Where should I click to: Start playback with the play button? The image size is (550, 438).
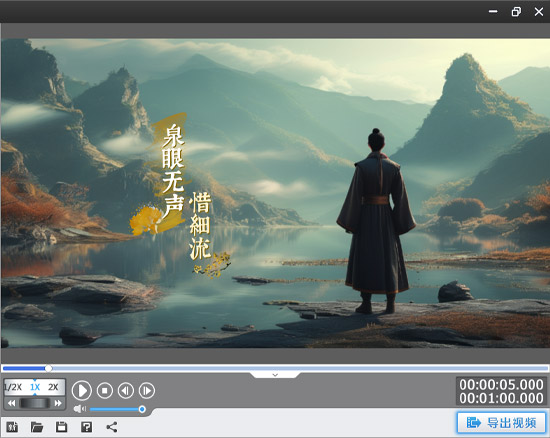(x=82, y=390)
